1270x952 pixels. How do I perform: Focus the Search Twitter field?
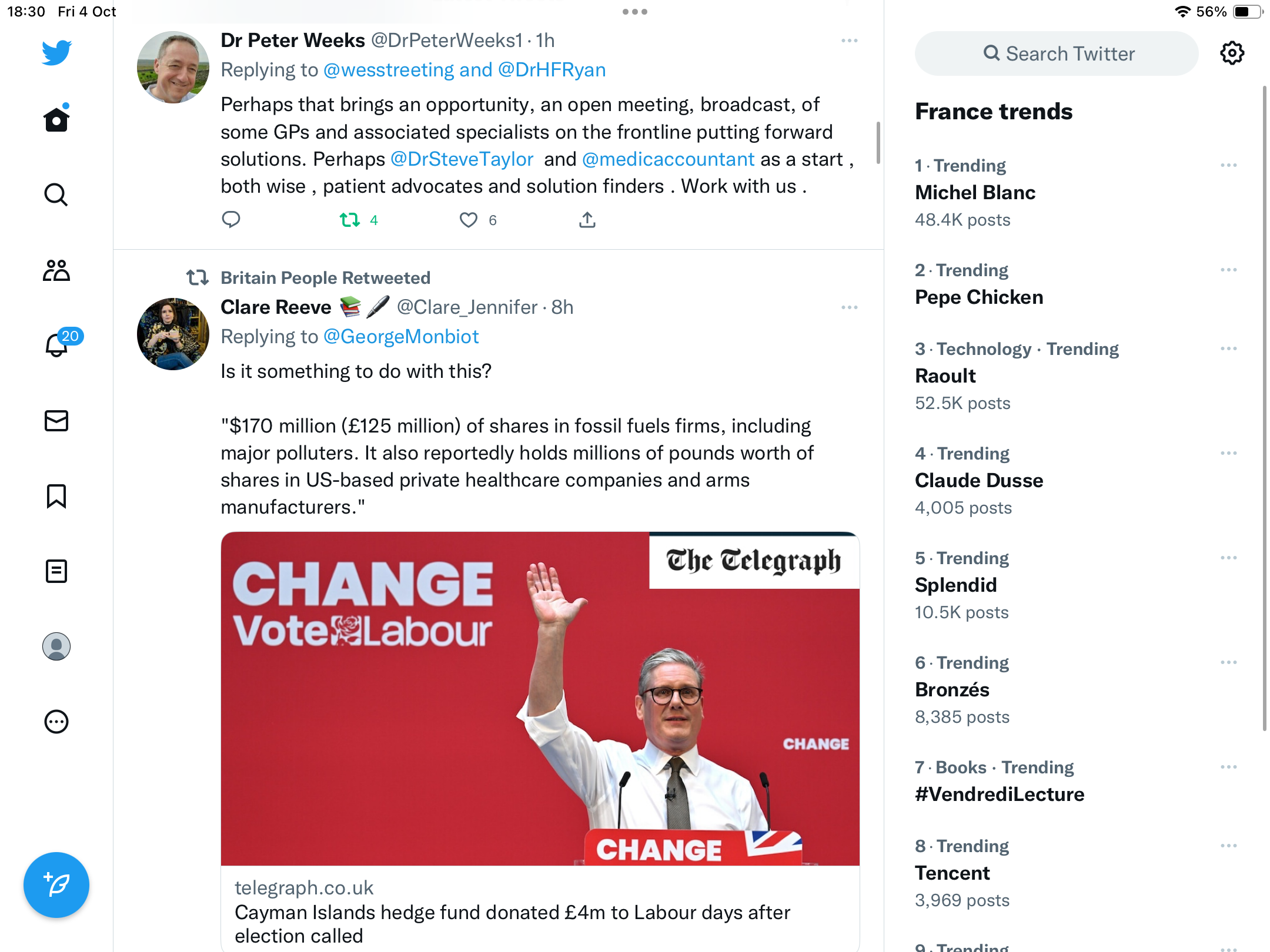pos(1057,53)
